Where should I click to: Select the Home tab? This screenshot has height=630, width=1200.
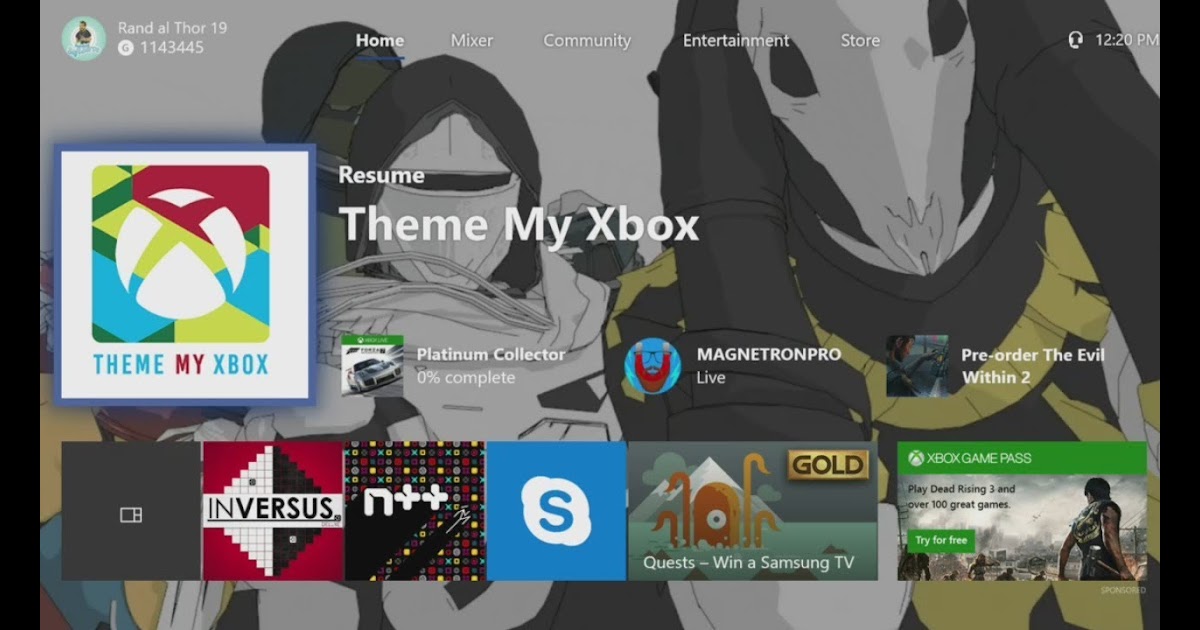[x=380, y=41]
